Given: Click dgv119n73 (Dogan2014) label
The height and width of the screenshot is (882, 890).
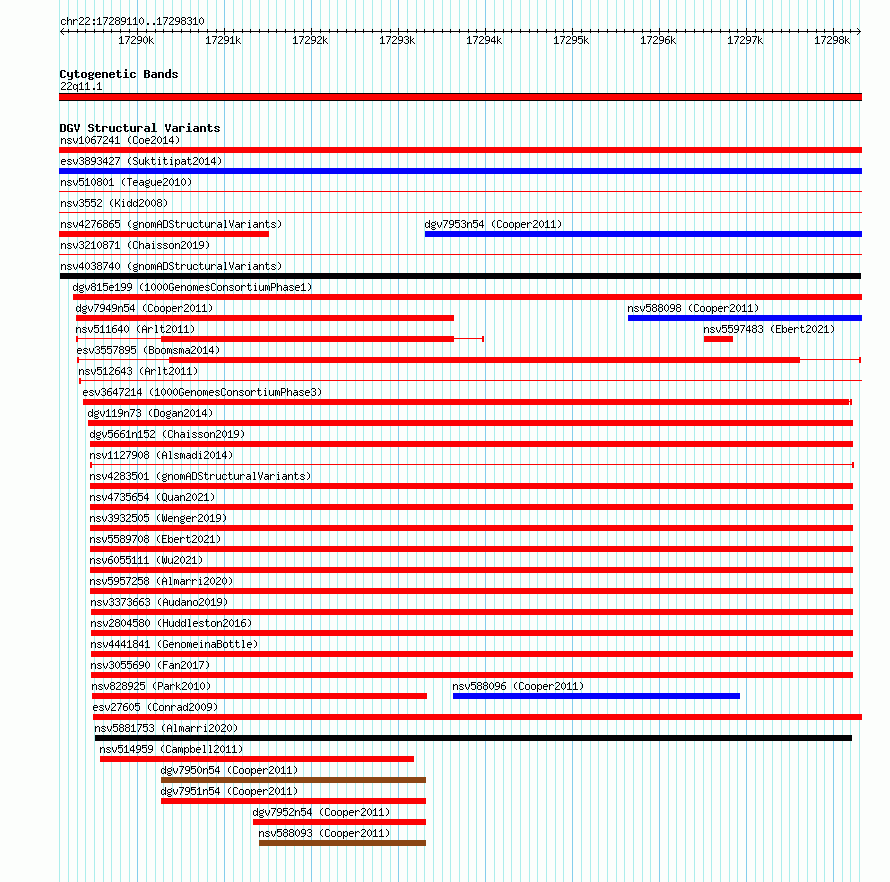Looking at the screenshot, I should pyautogui.click(x=150, y=413).
